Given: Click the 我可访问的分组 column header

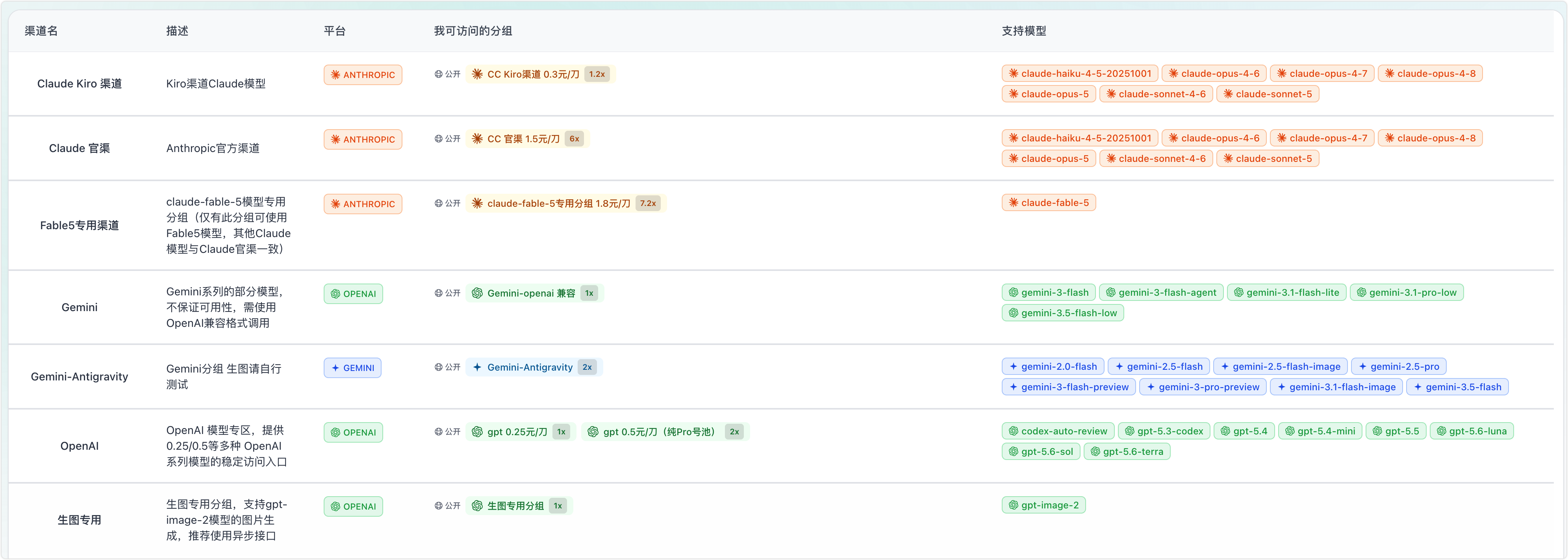Looking at the screenshot, I should [473, 31].
